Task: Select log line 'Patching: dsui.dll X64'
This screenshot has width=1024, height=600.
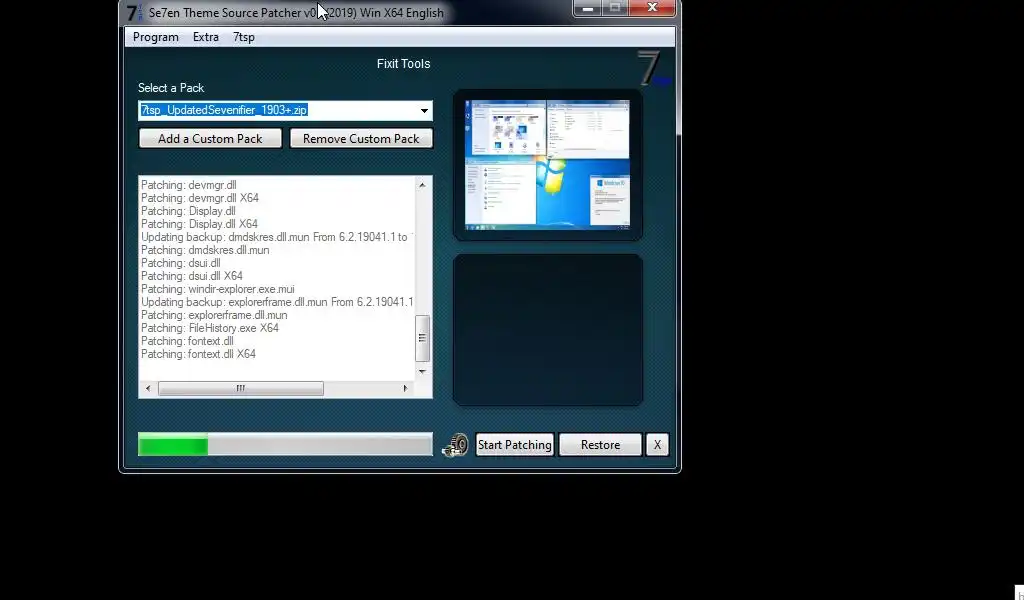Action: (192, 276)
